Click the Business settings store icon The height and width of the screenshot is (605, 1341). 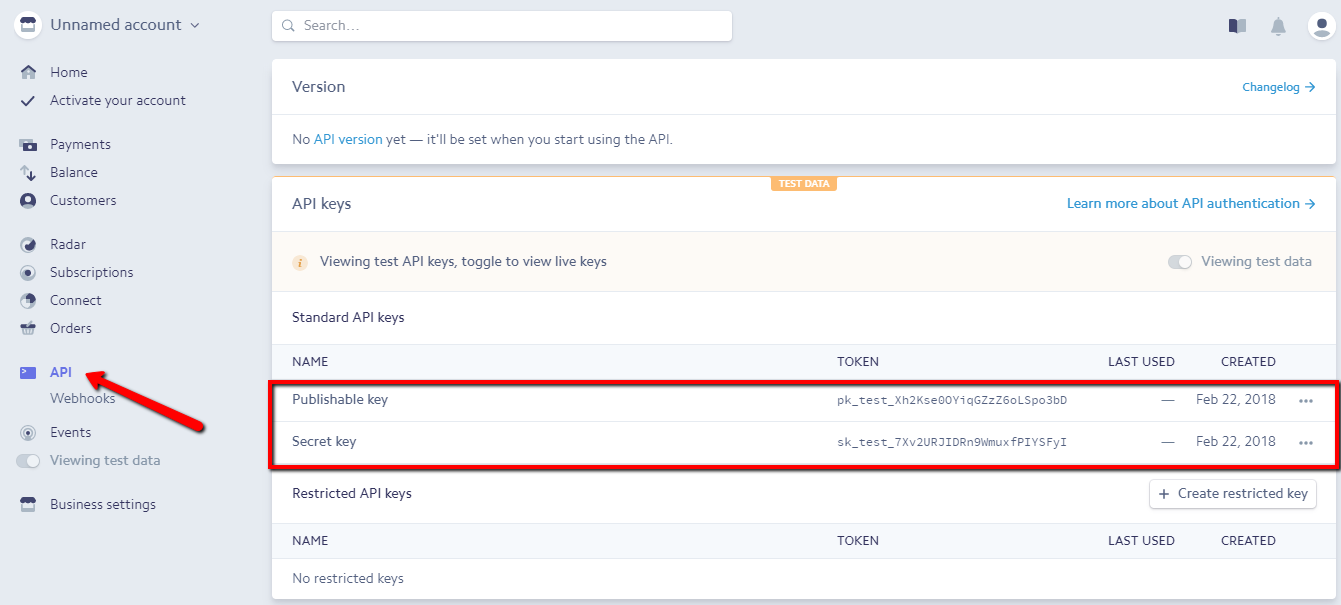click(28, 505)
